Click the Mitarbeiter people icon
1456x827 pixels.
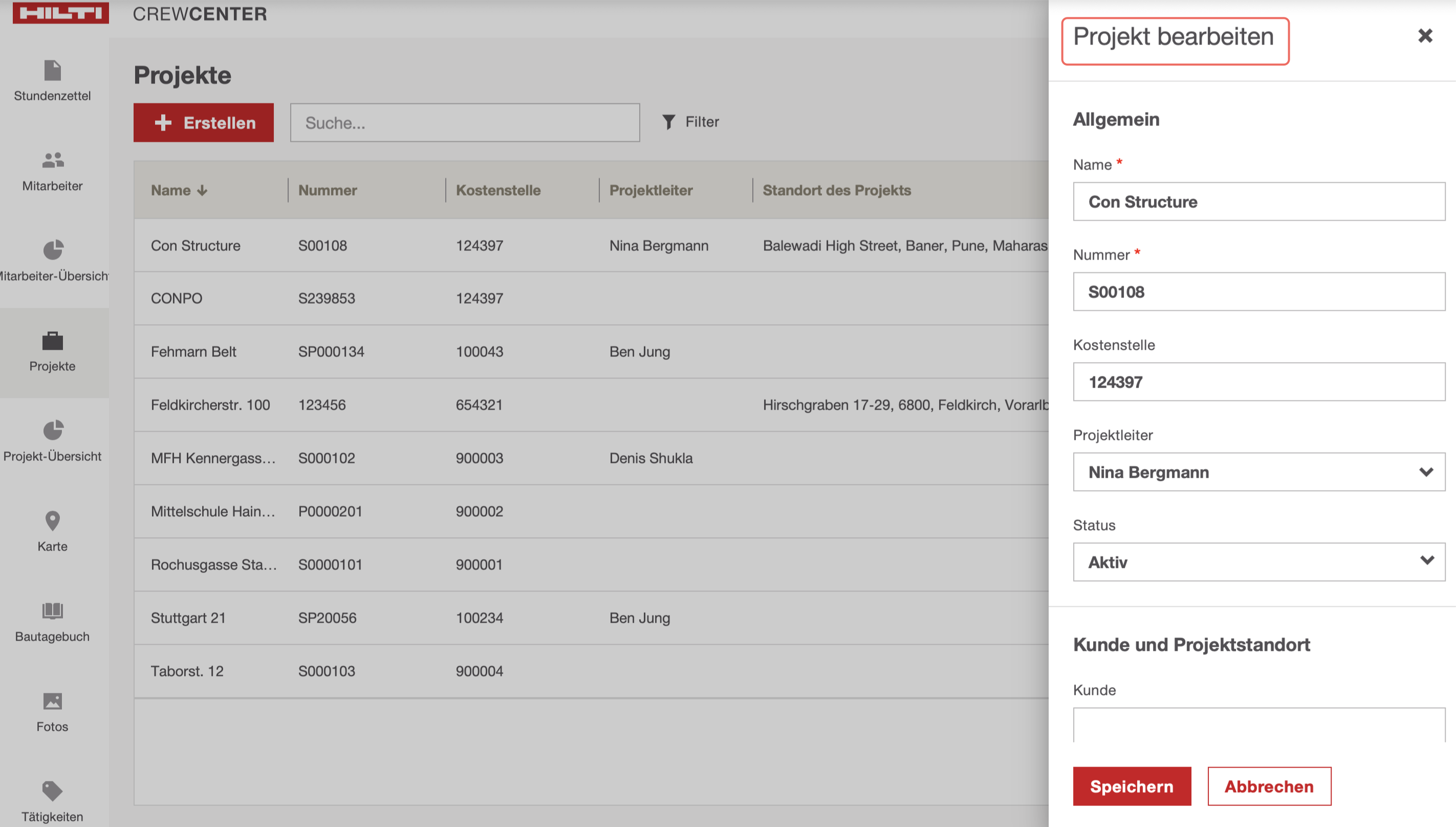click(x=52, y=161)
